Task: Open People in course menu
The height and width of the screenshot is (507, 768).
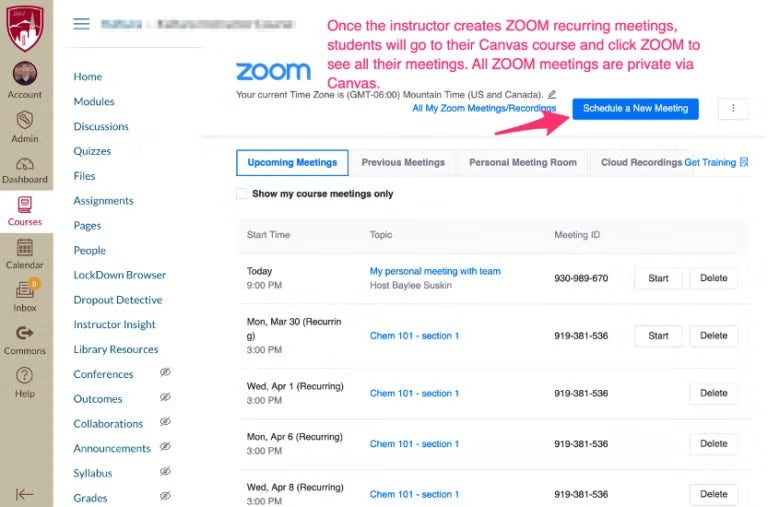Action: pyautogui.click(x=90, y=251)
